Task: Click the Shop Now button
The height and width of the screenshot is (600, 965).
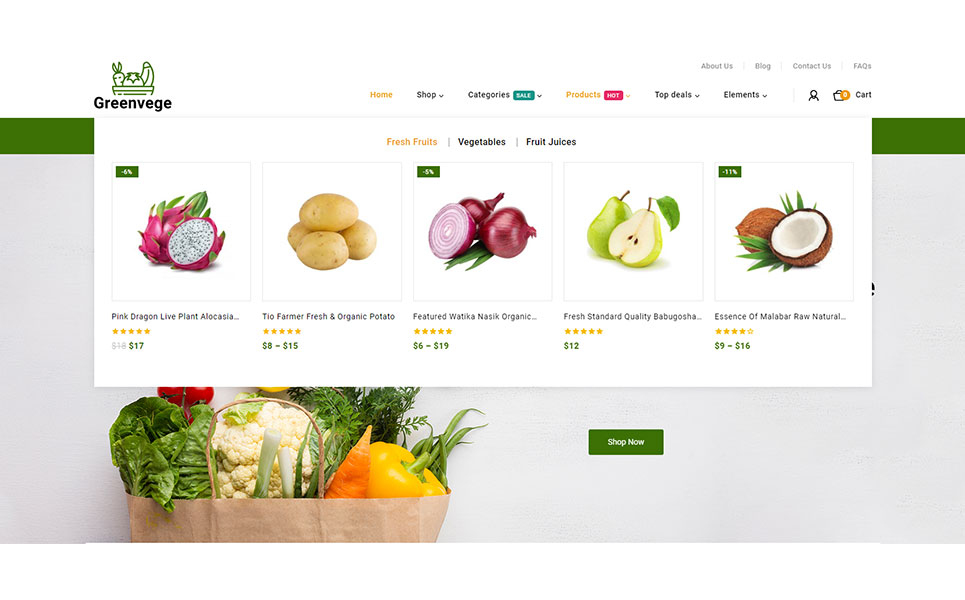Action: (626, 442)
